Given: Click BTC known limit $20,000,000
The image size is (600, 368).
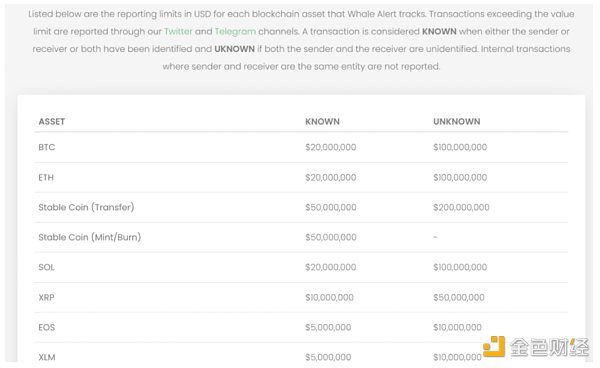Looking at the screenshot, I should pos(331,147).
